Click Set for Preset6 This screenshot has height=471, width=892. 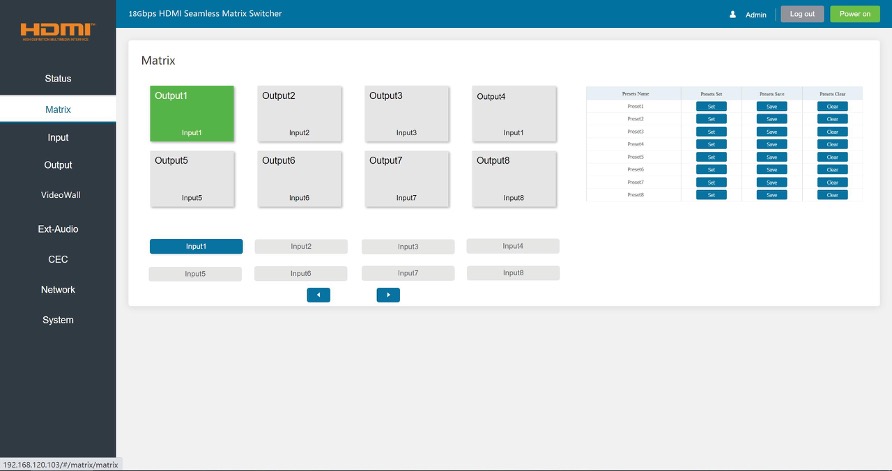tap(711, 170)
